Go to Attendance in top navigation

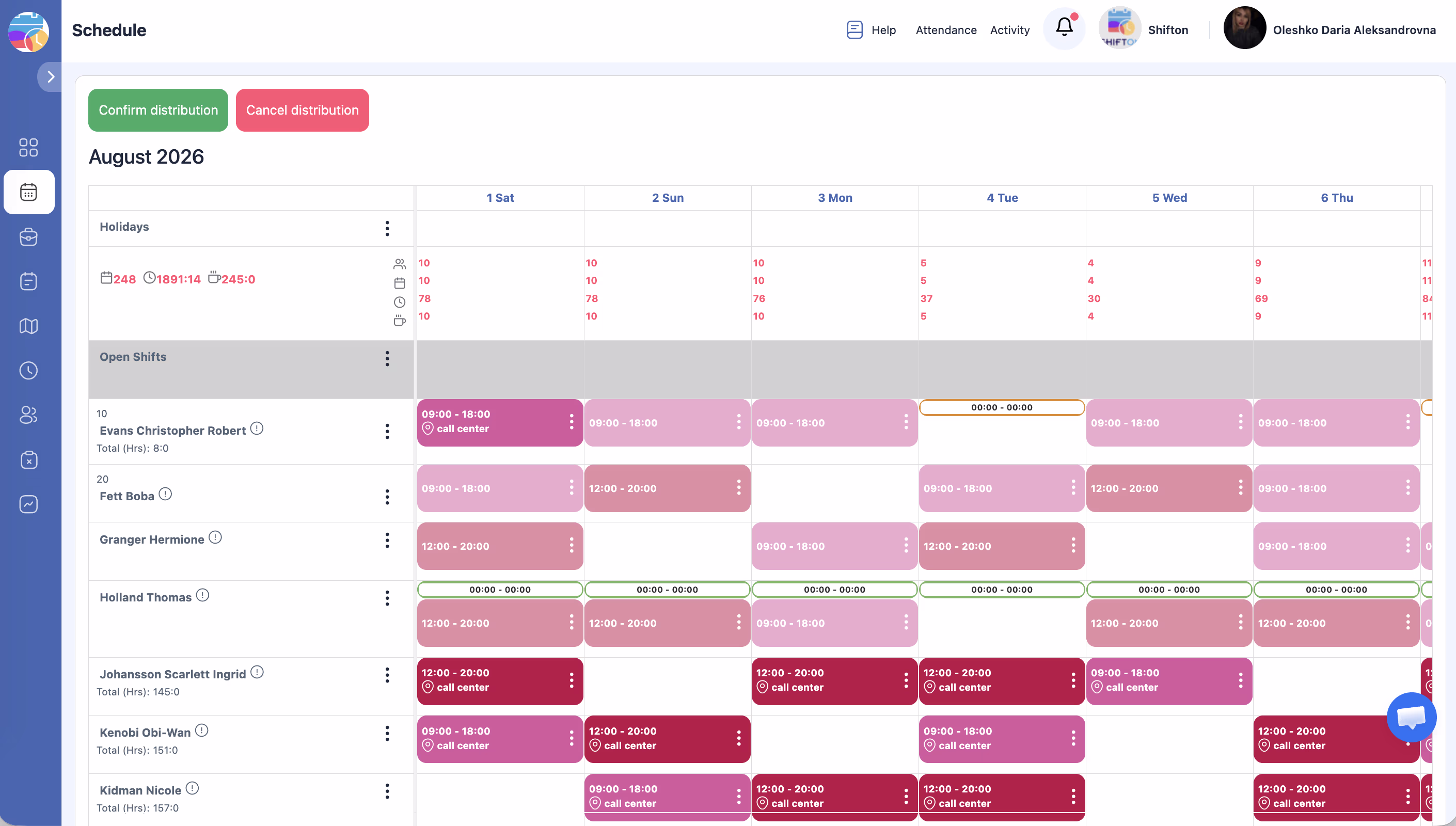pos(945,30)
